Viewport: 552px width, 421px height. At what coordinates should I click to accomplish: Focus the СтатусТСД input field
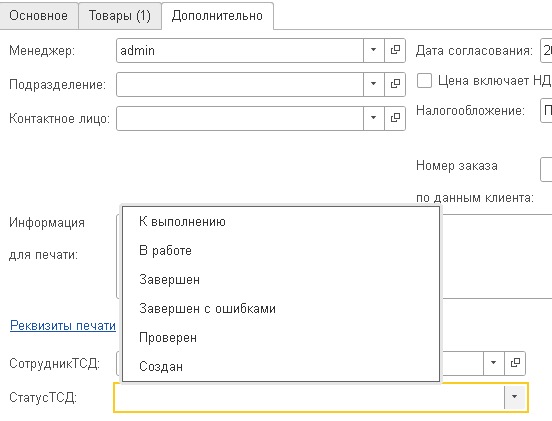pos(309,397)
